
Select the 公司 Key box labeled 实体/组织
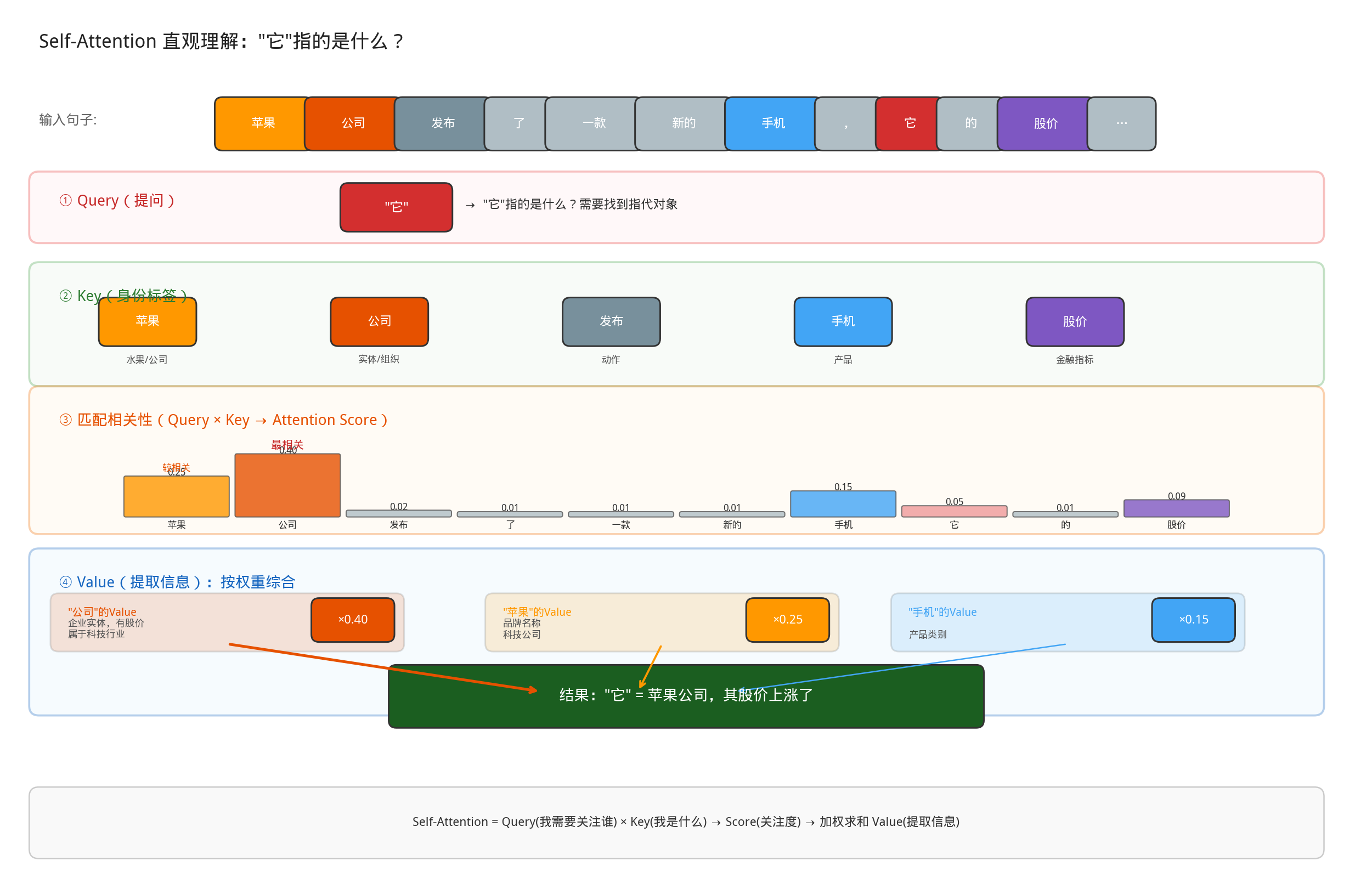[x=379, y=321]
